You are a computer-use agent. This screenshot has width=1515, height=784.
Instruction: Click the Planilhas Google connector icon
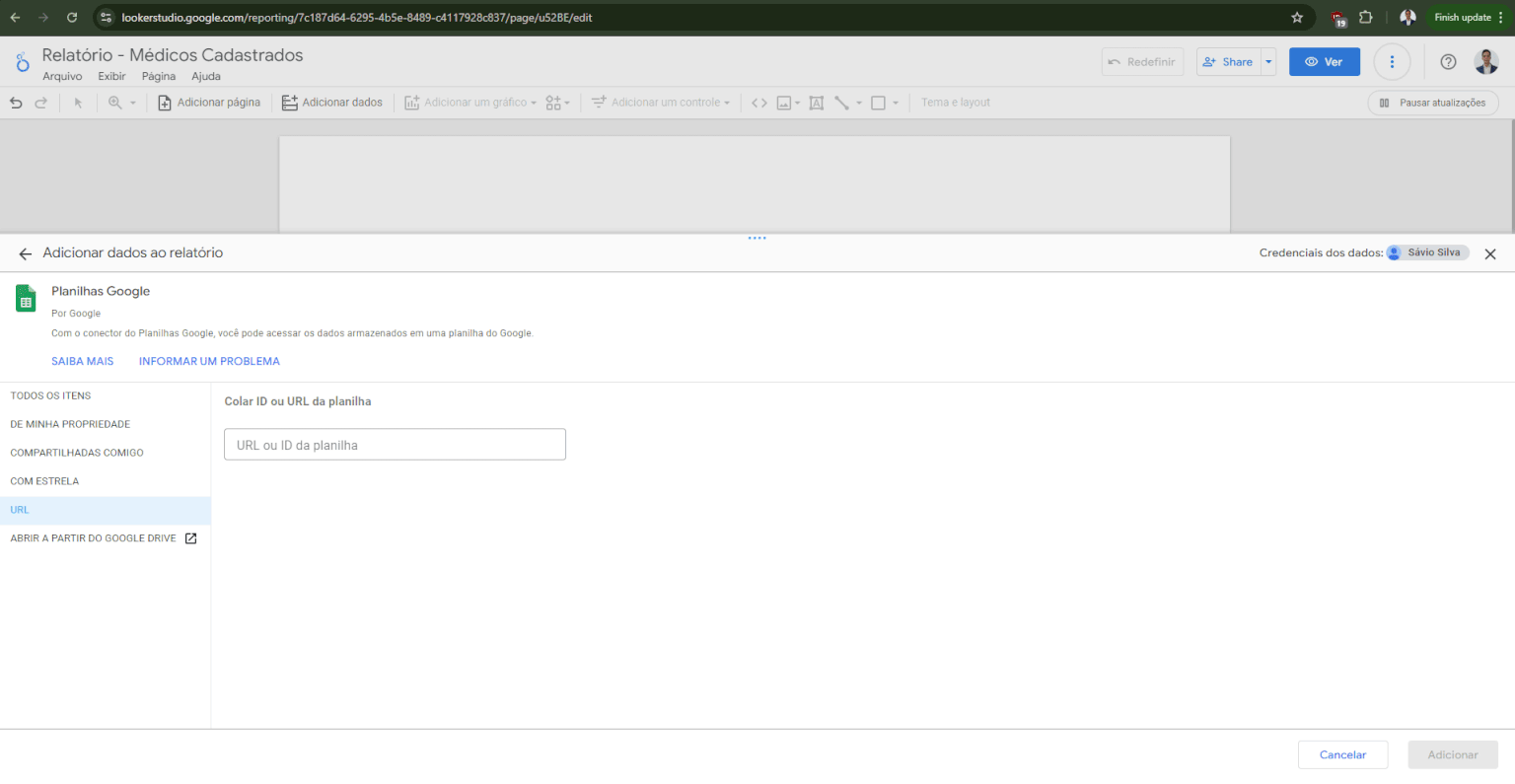coord(25,297)
